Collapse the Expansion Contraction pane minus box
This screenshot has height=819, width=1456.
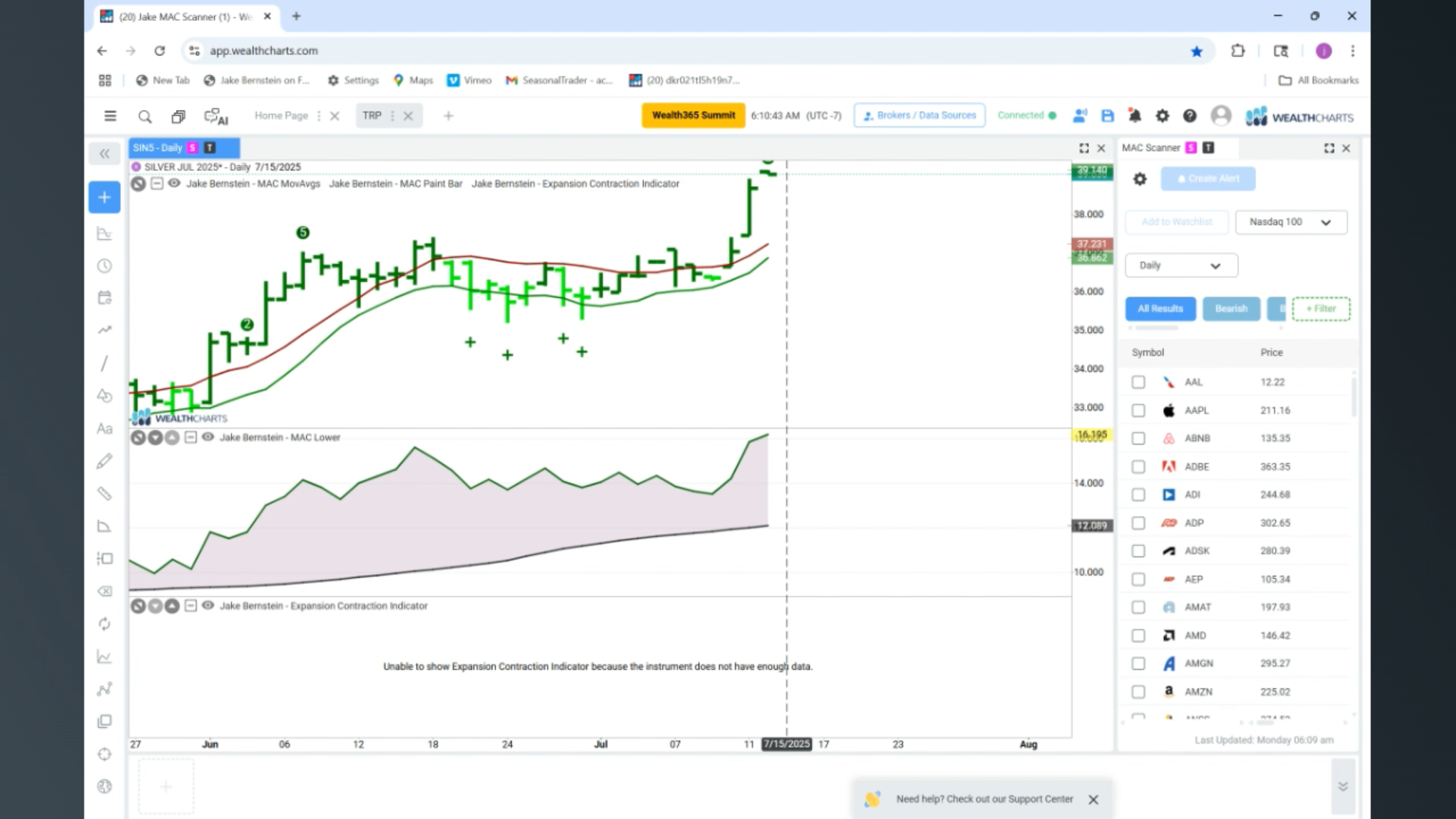click(190, 606)
